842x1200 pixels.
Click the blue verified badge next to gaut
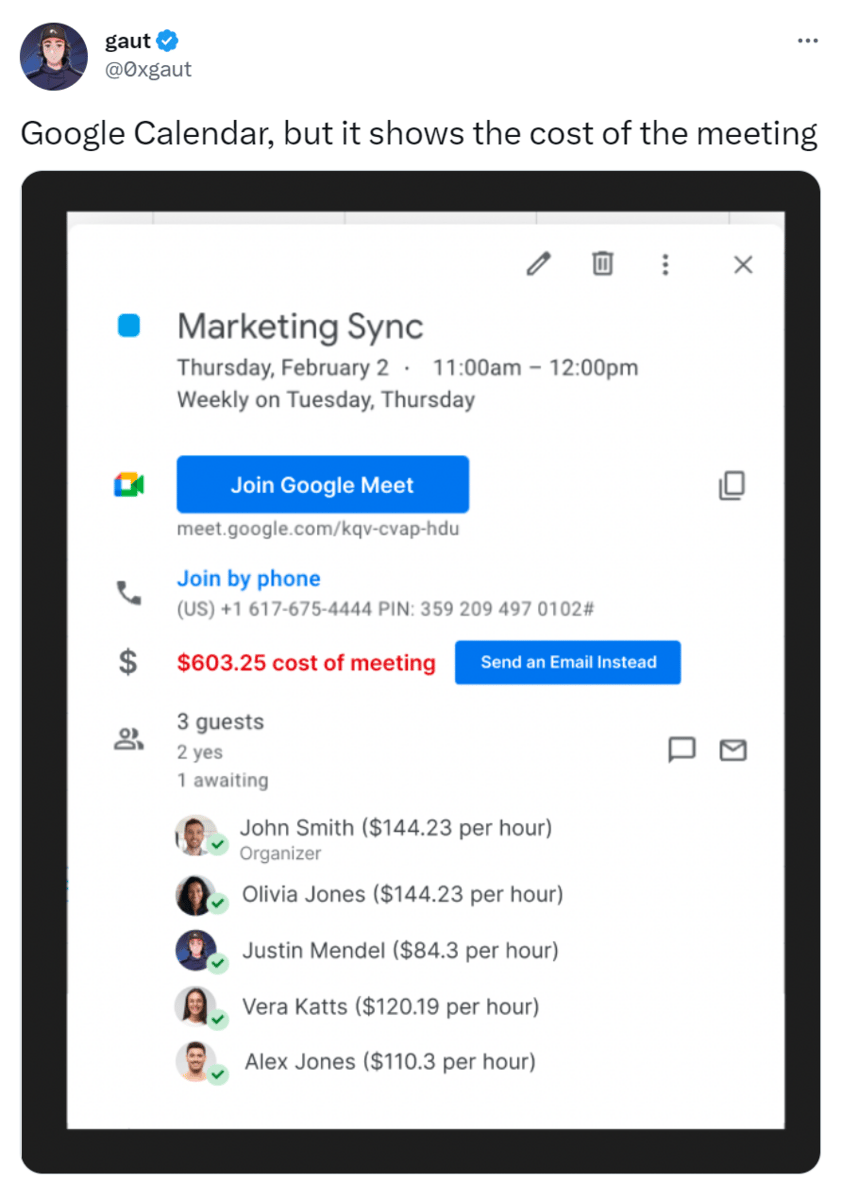(x=168, y=41)
